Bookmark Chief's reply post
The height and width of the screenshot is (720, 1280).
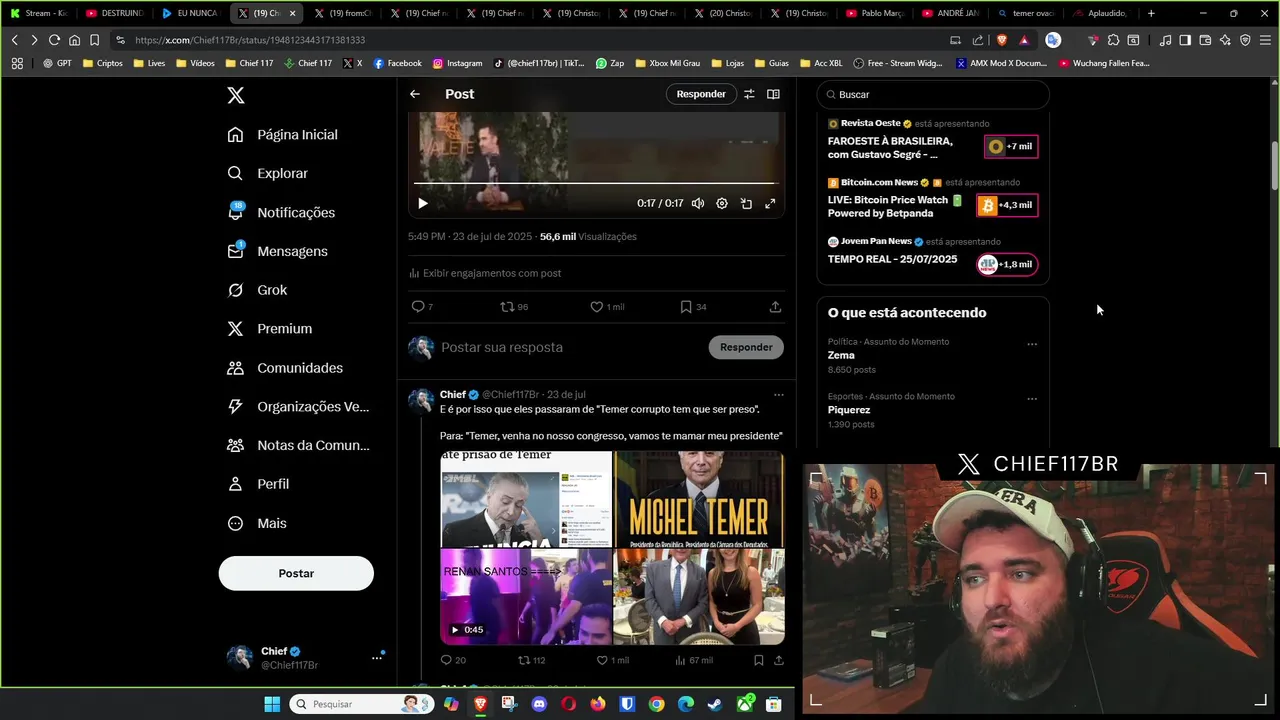tap(759, 660)
